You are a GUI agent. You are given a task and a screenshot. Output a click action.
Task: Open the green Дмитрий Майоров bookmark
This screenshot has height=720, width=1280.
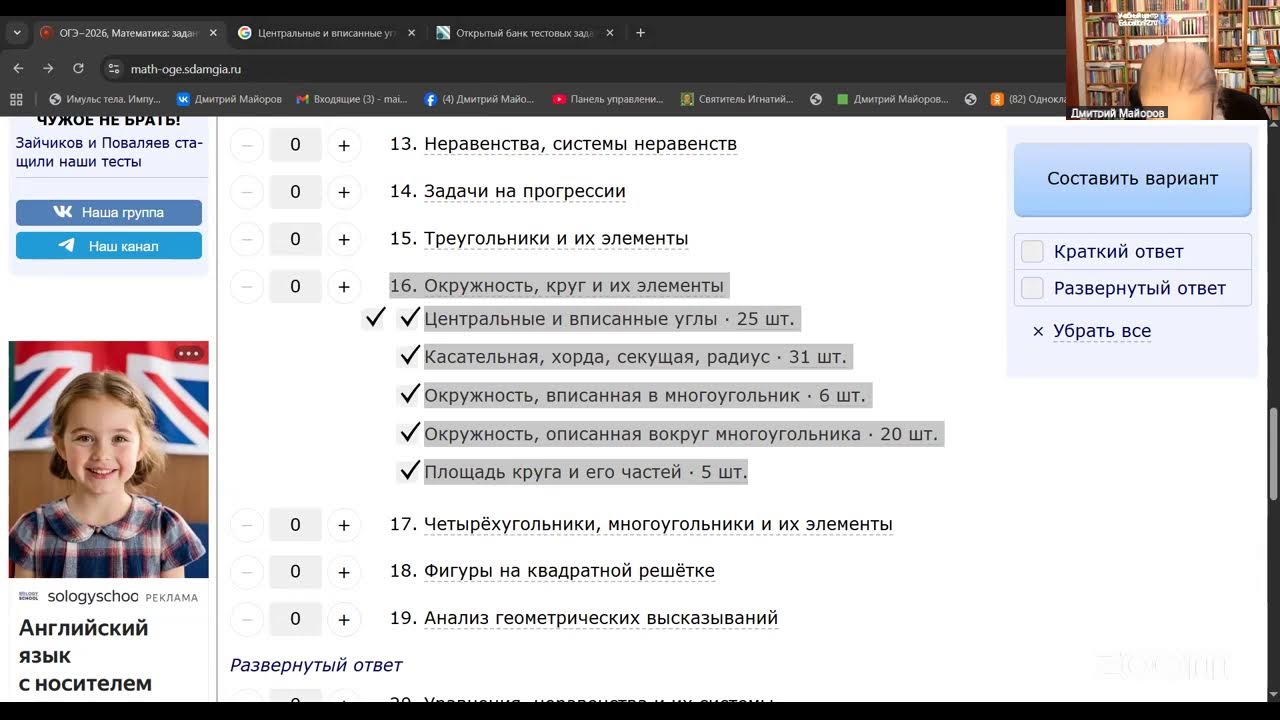click(x=892, y=99)
